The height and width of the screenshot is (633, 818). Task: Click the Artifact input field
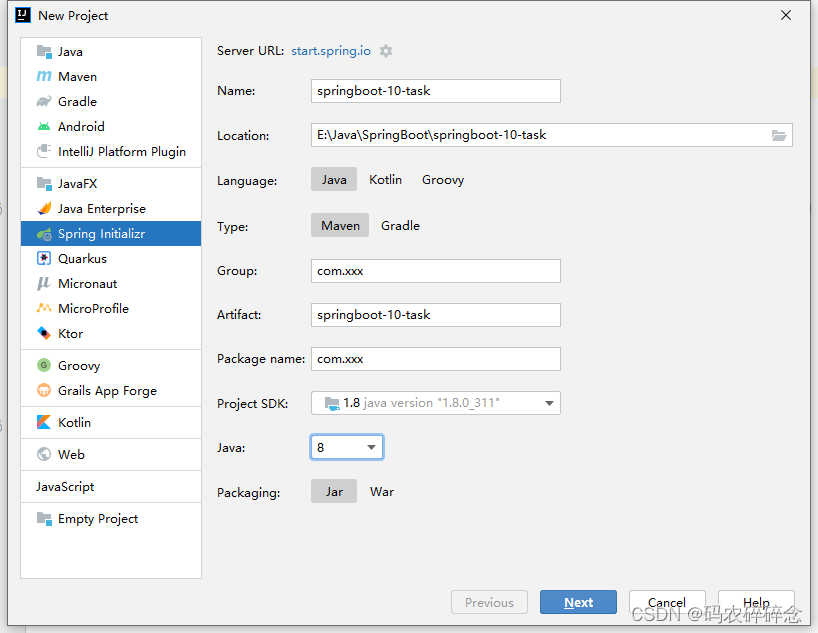pos(436,315)
